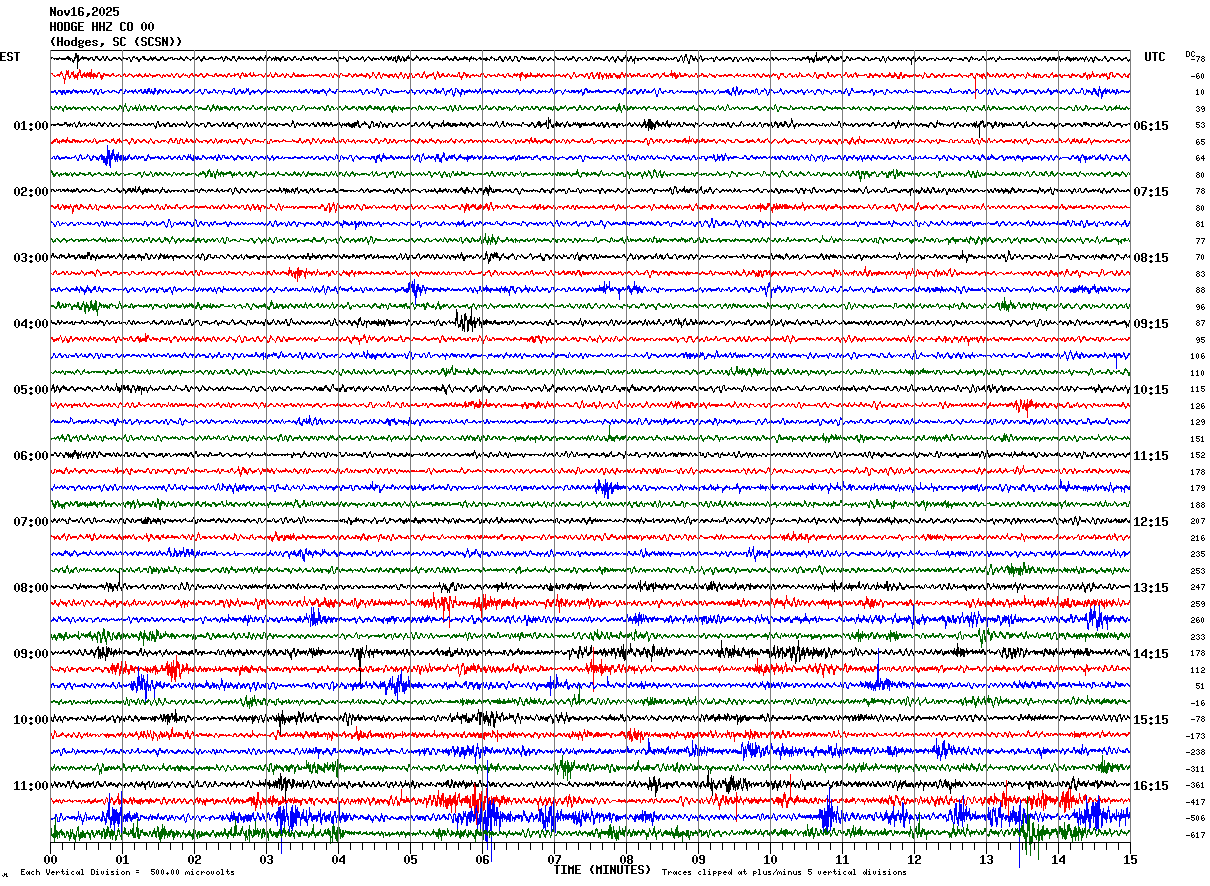Select the 08:00 EST time label
The height and width of the screenshot is (886, 1210).
31,588
